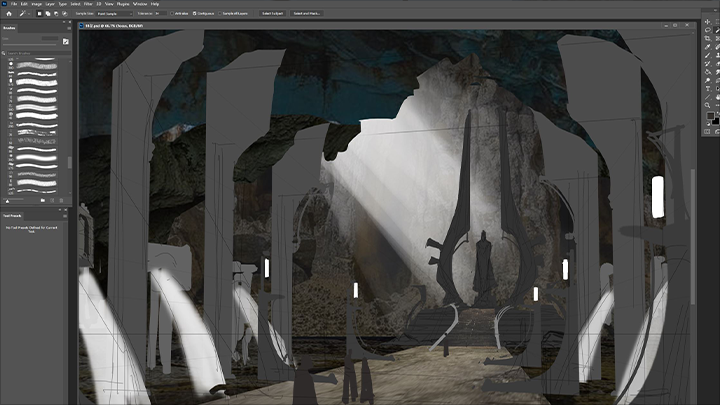Select the Add to Selection mode icon
Image resolution: width=720 pixels, height=405 pixels.
[47, 14]
